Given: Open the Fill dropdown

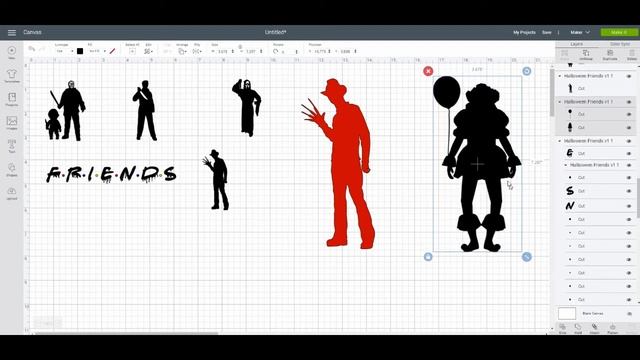Looking at the screenshot, I should (x=97, y=51).
